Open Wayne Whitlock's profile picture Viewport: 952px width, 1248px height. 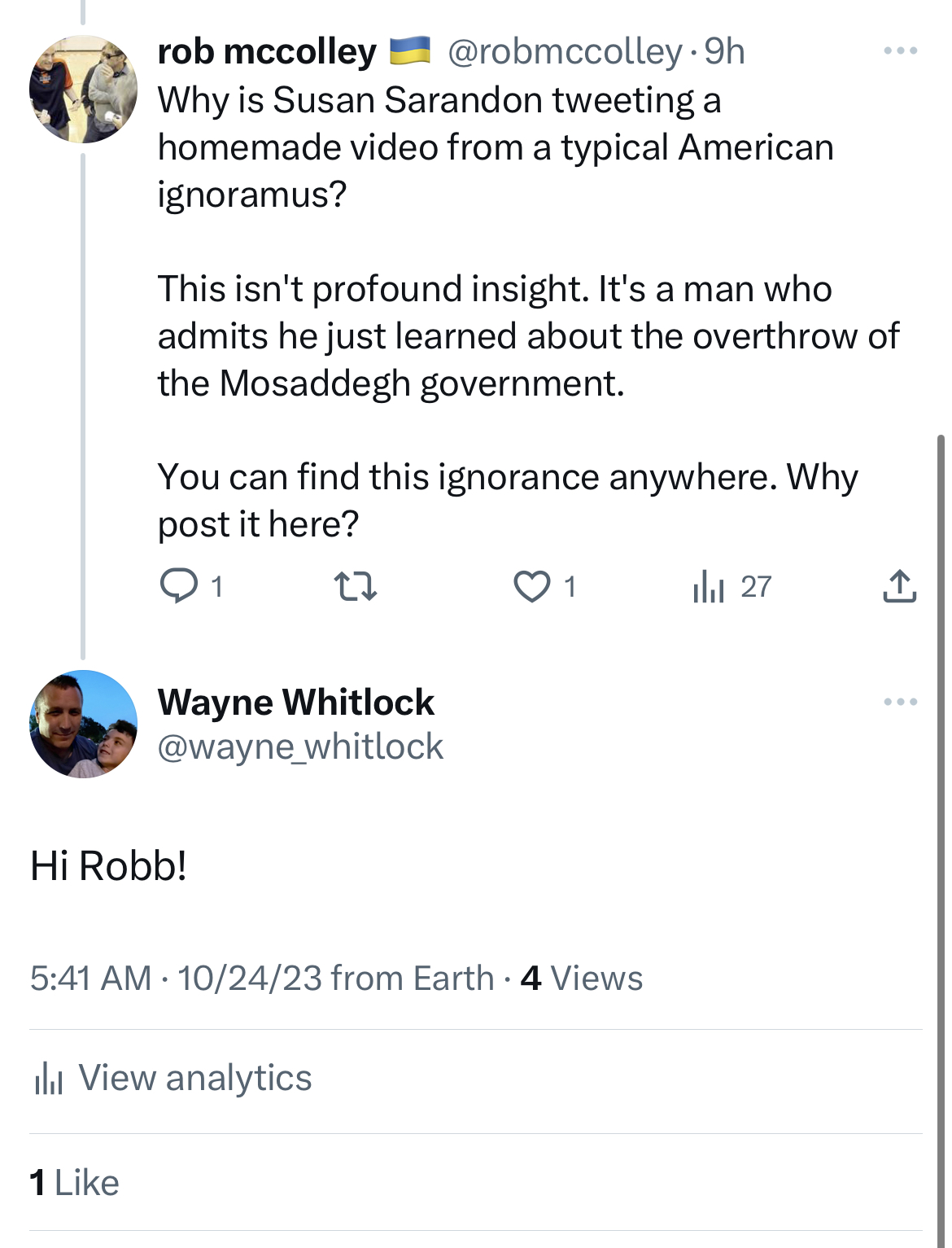(x=83, y=724)
